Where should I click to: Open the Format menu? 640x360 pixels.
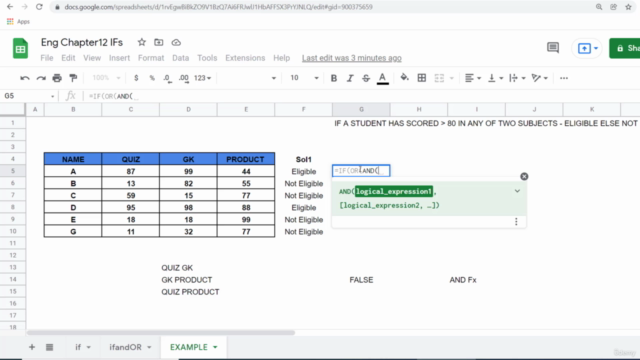pyautogui.click(x=151, y=58)
